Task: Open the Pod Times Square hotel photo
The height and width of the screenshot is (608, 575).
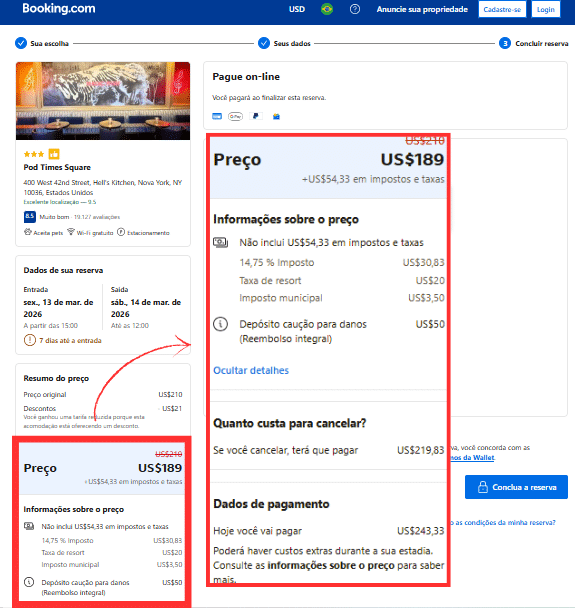Action: click(x=103, y=101)
